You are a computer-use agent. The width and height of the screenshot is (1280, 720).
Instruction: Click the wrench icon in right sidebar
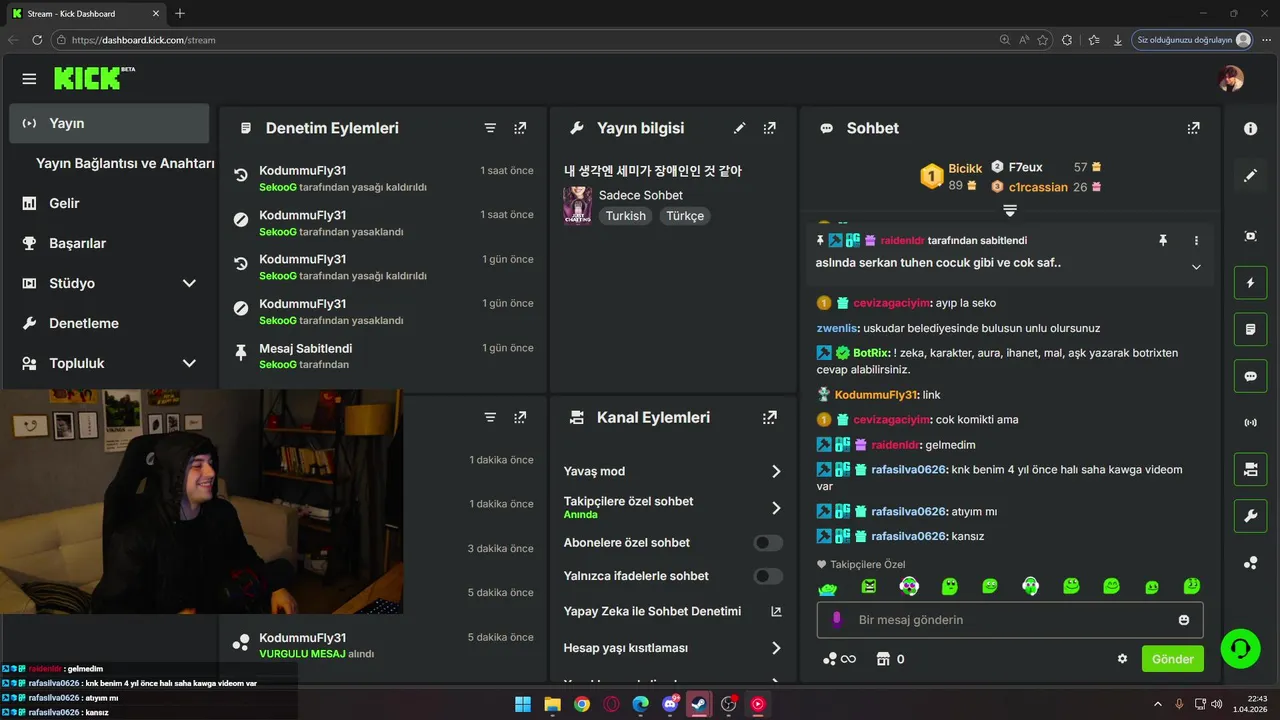point(1251,516)
